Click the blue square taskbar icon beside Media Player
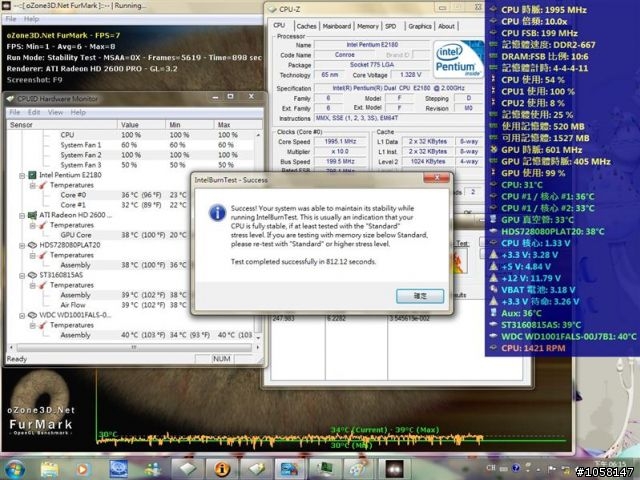This screenshot has height=480, width=640. (118, 469)
